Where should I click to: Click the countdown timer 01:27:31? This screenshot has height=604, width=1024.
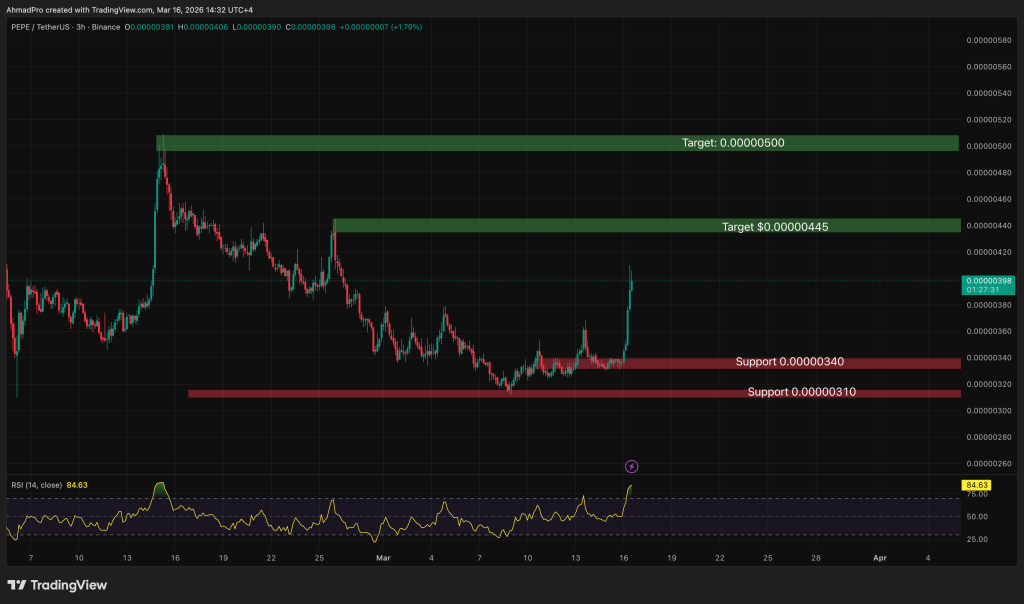(988, 292)
